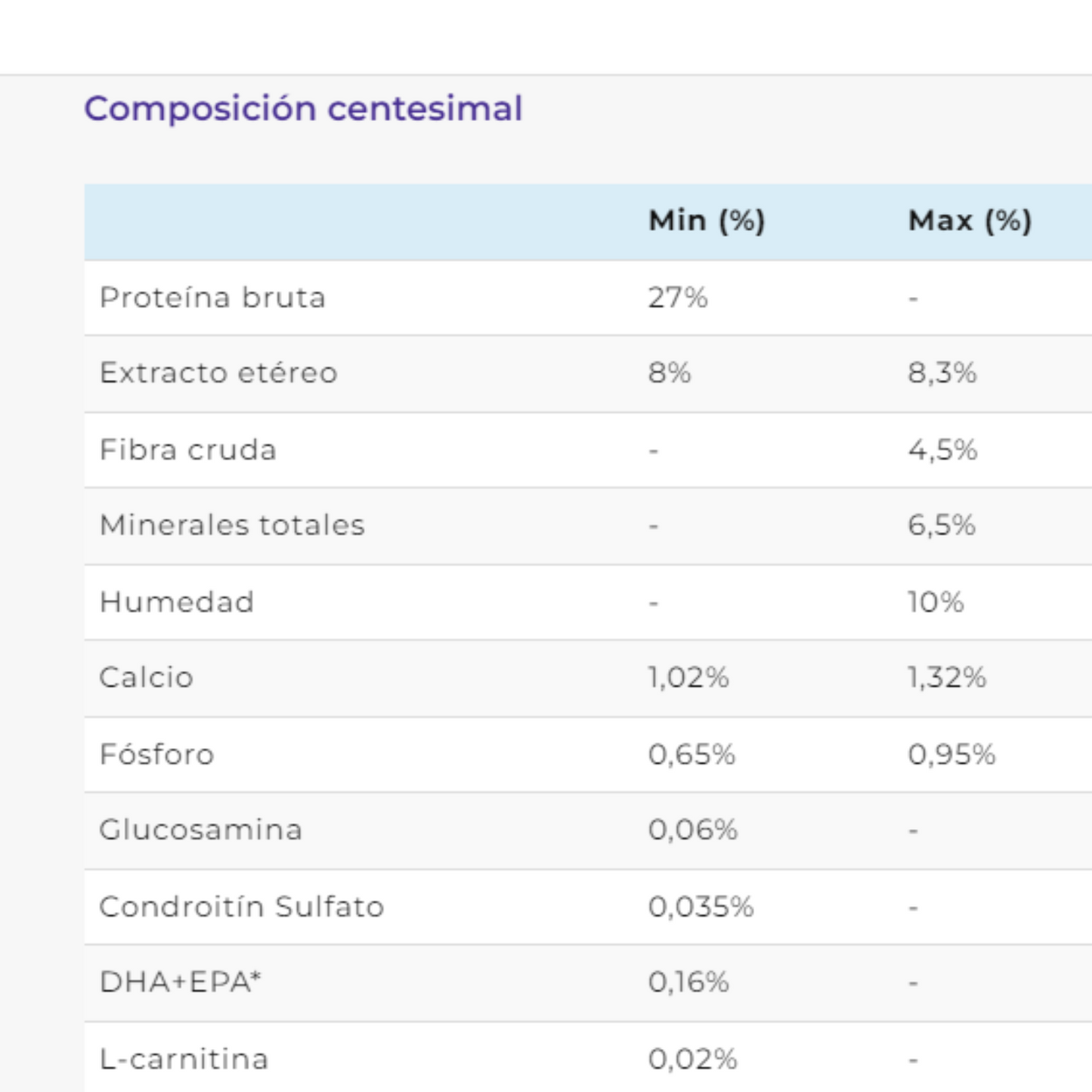Select the Proteína bruta row label

point(212,298)
